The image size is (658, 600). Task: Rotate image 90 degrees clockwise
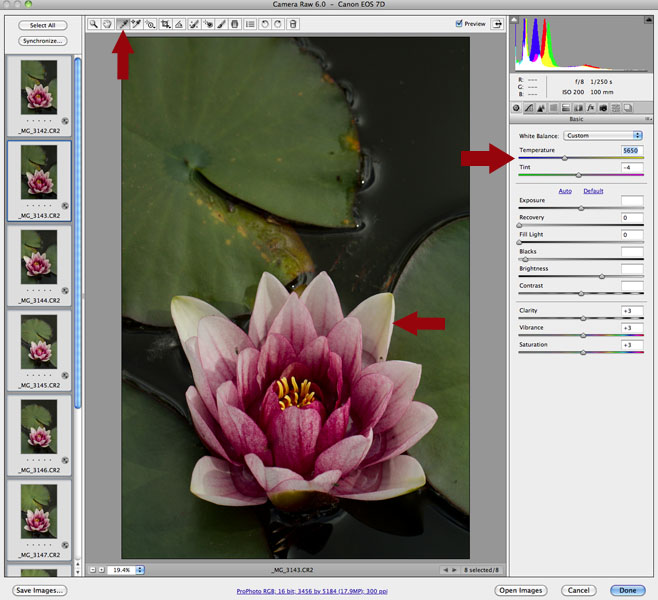278,24
